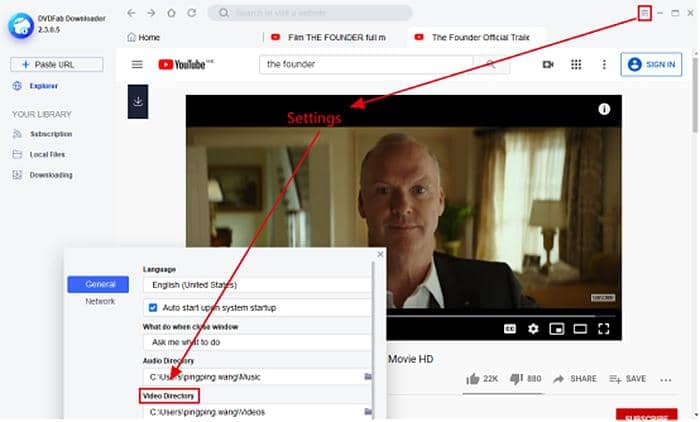
Task: Open more actions ellipsis below video
Action: click(x=666, y=380)
